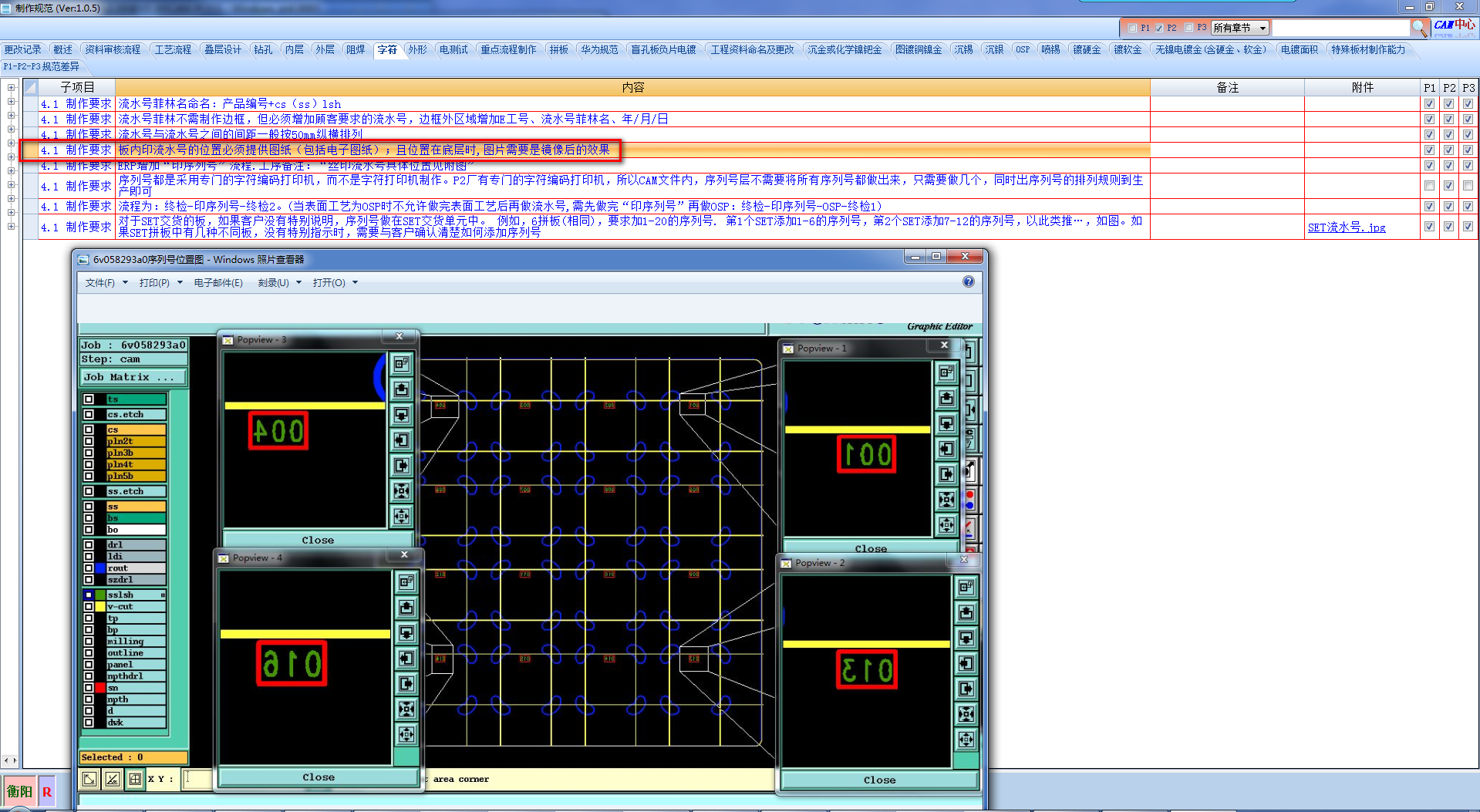Viewport: 1480px width, 812px height.
Task: Uncheck the P2 filter checkbox in search bar
Action: (x=1159, y=28)
